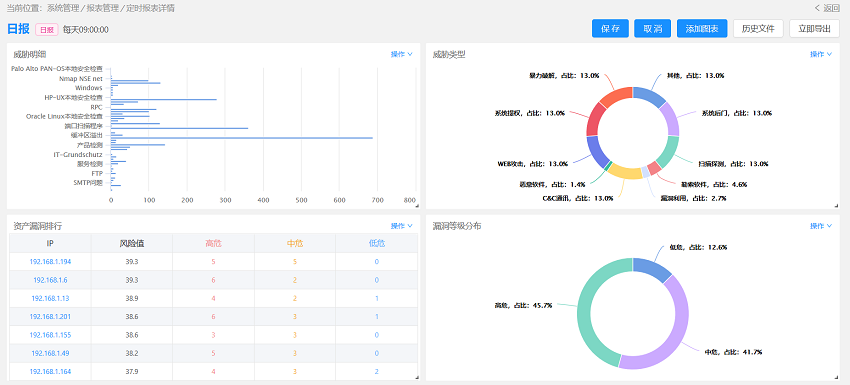This screenshot has height=385, width=850.
Task: Expand 操作 menu in 漏洞等级分布 panel
Action: point(821,226)
